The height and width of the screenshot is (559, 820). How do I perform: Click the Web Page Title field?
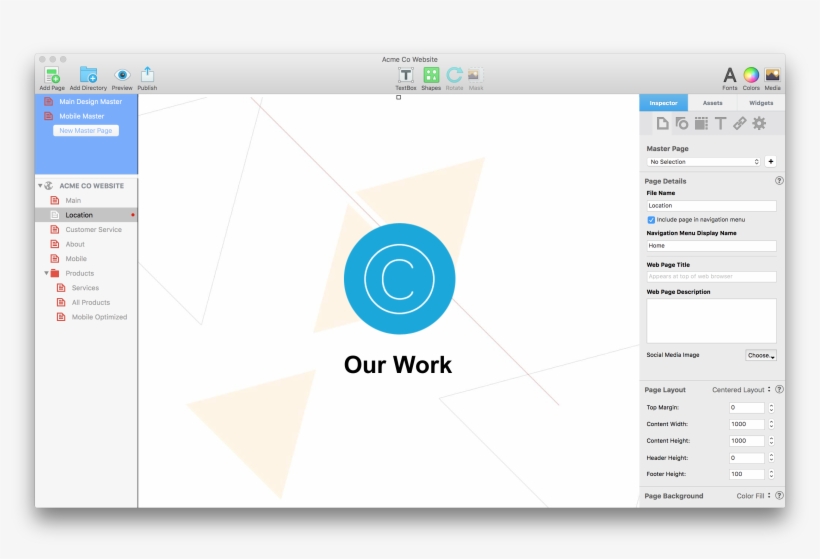711,276
